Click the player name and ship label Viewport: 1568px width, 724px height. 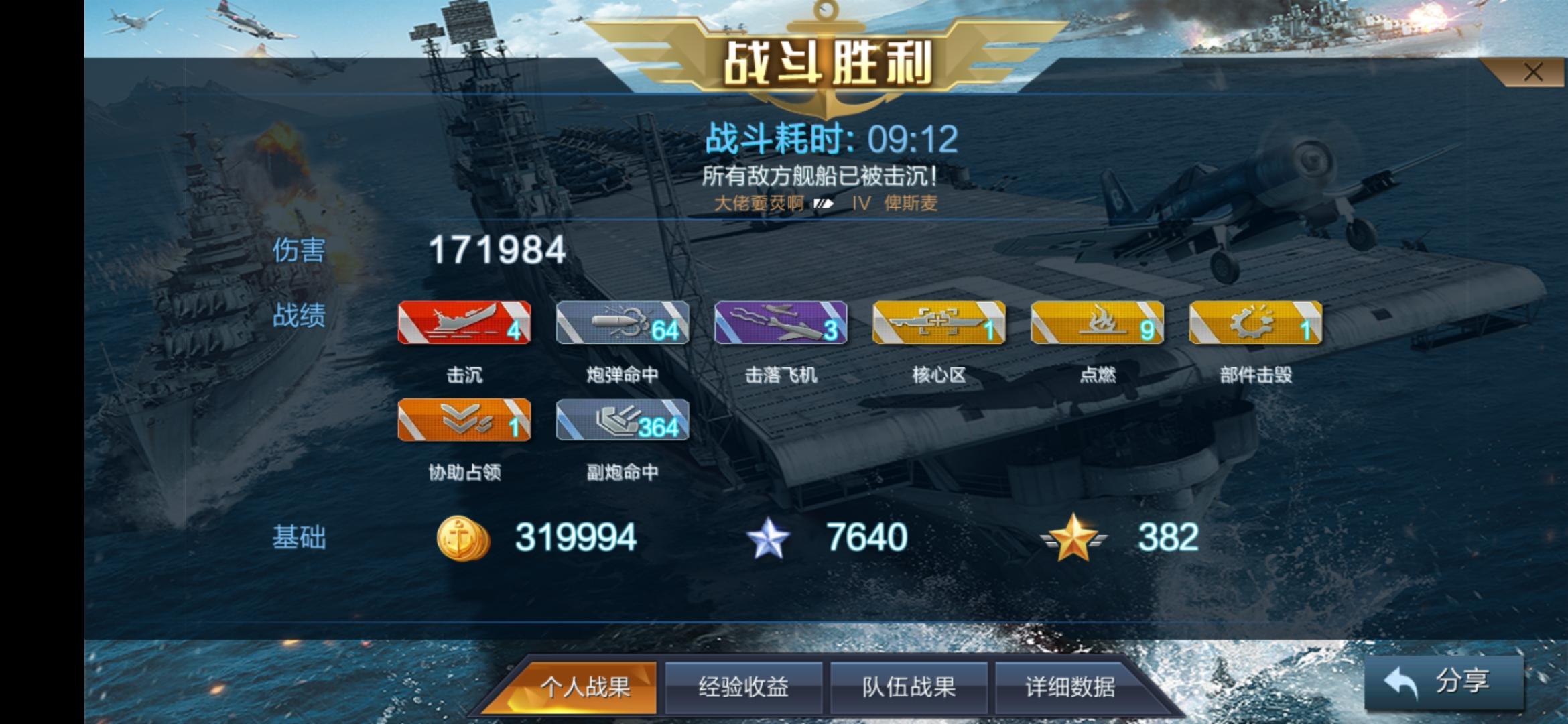point(826,203)
